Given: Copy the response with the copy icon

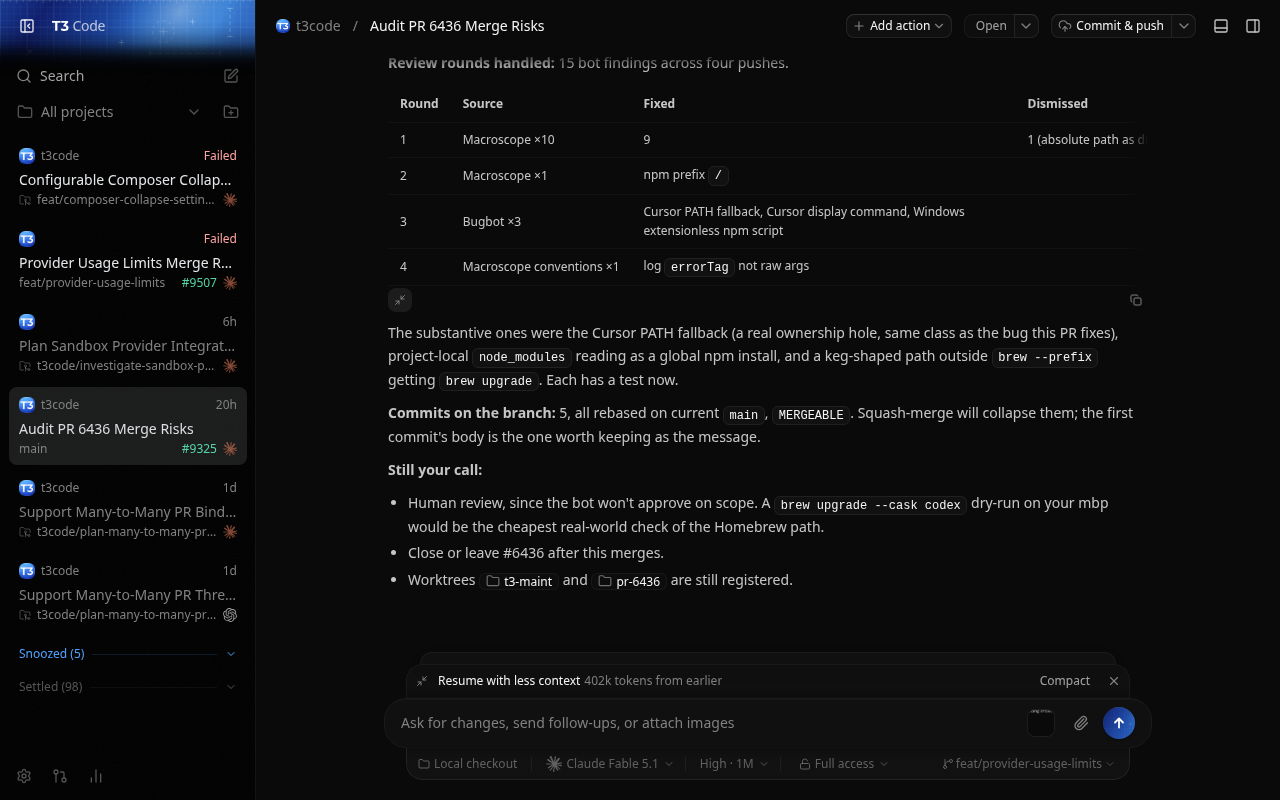Looking at the screenshot, I should pos(1136,300).
